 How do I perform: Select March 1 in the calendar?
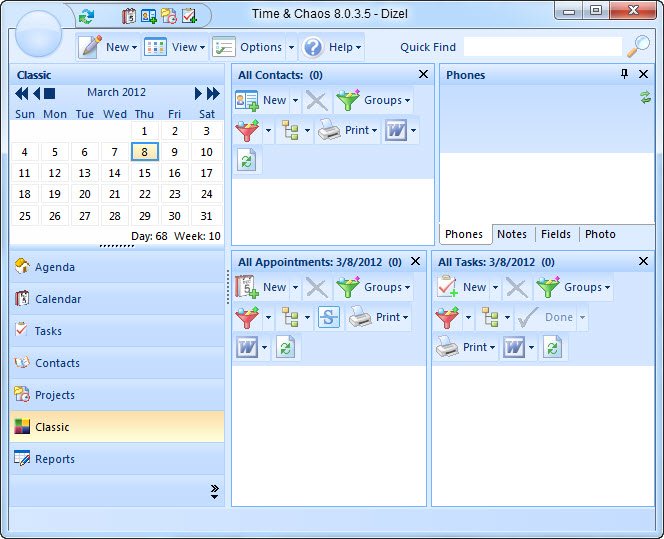(144, 131)
